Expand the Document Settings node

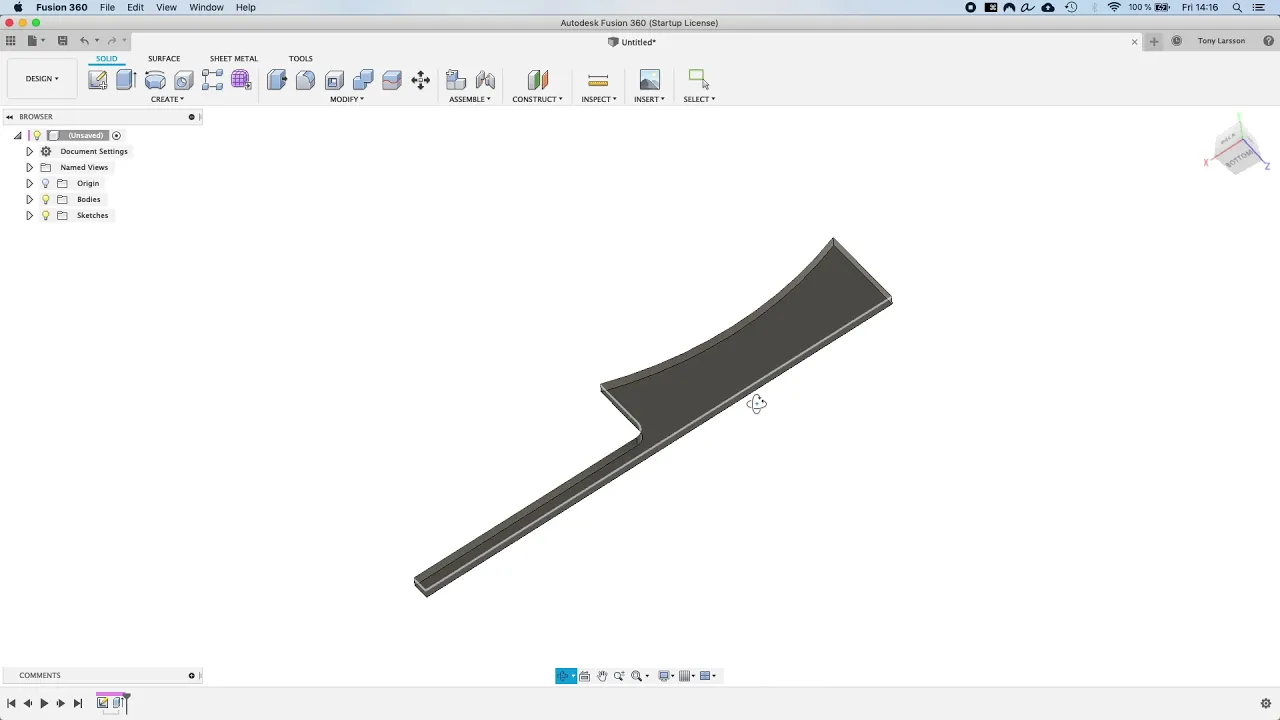point(29,151)
